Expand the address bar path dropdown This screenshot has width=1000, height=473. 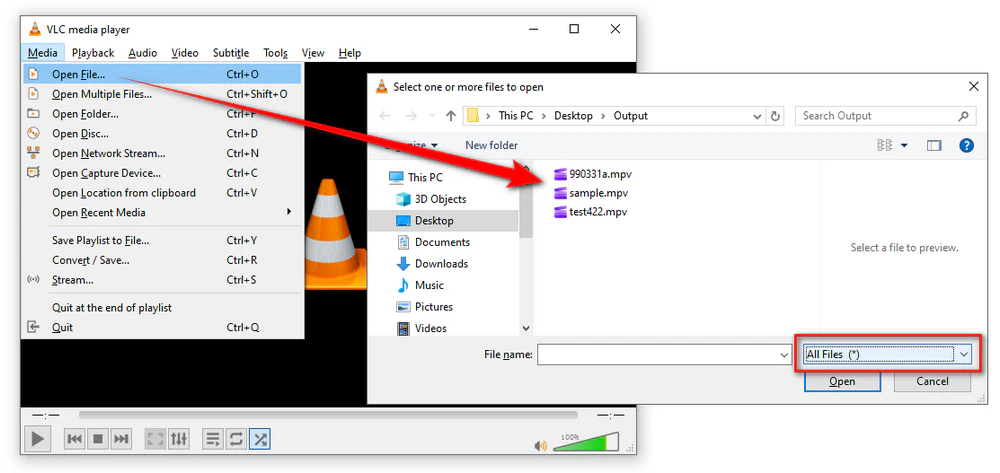coord(757,117)
